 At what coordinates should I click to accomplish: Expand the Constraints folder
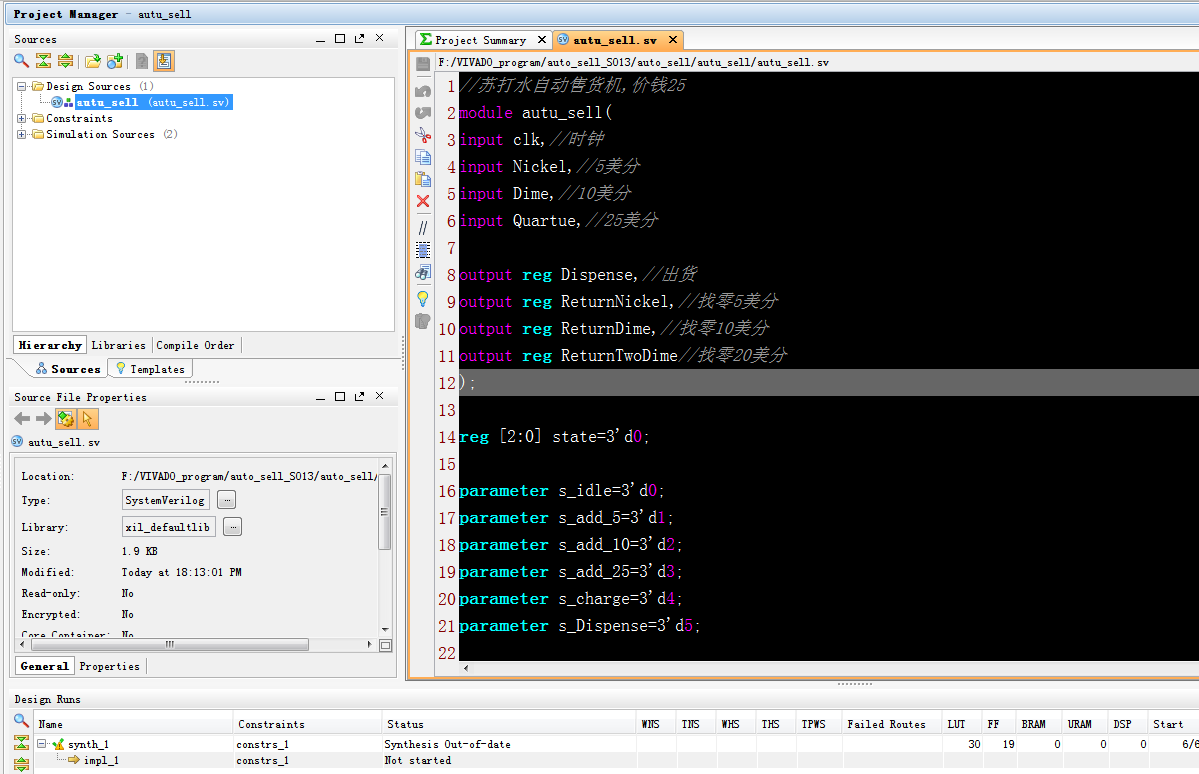click(22, 118)
